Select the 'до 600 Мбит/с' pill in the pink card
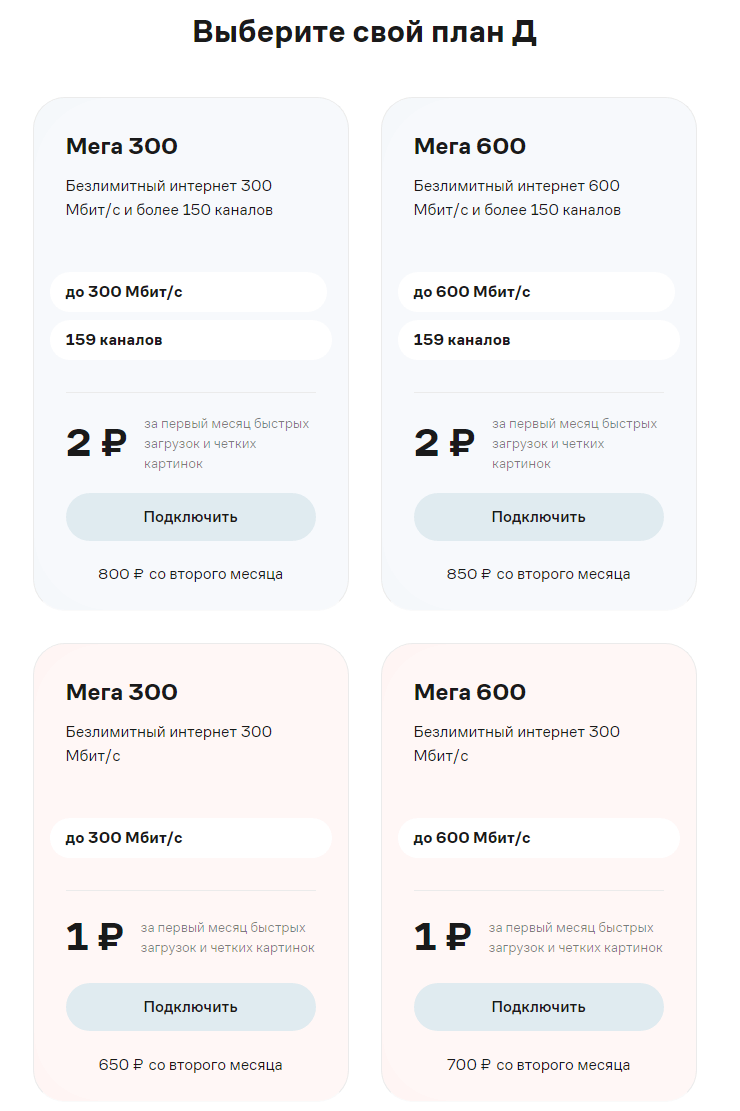This screenshot has width=740, height=1111. coord(538,838)
